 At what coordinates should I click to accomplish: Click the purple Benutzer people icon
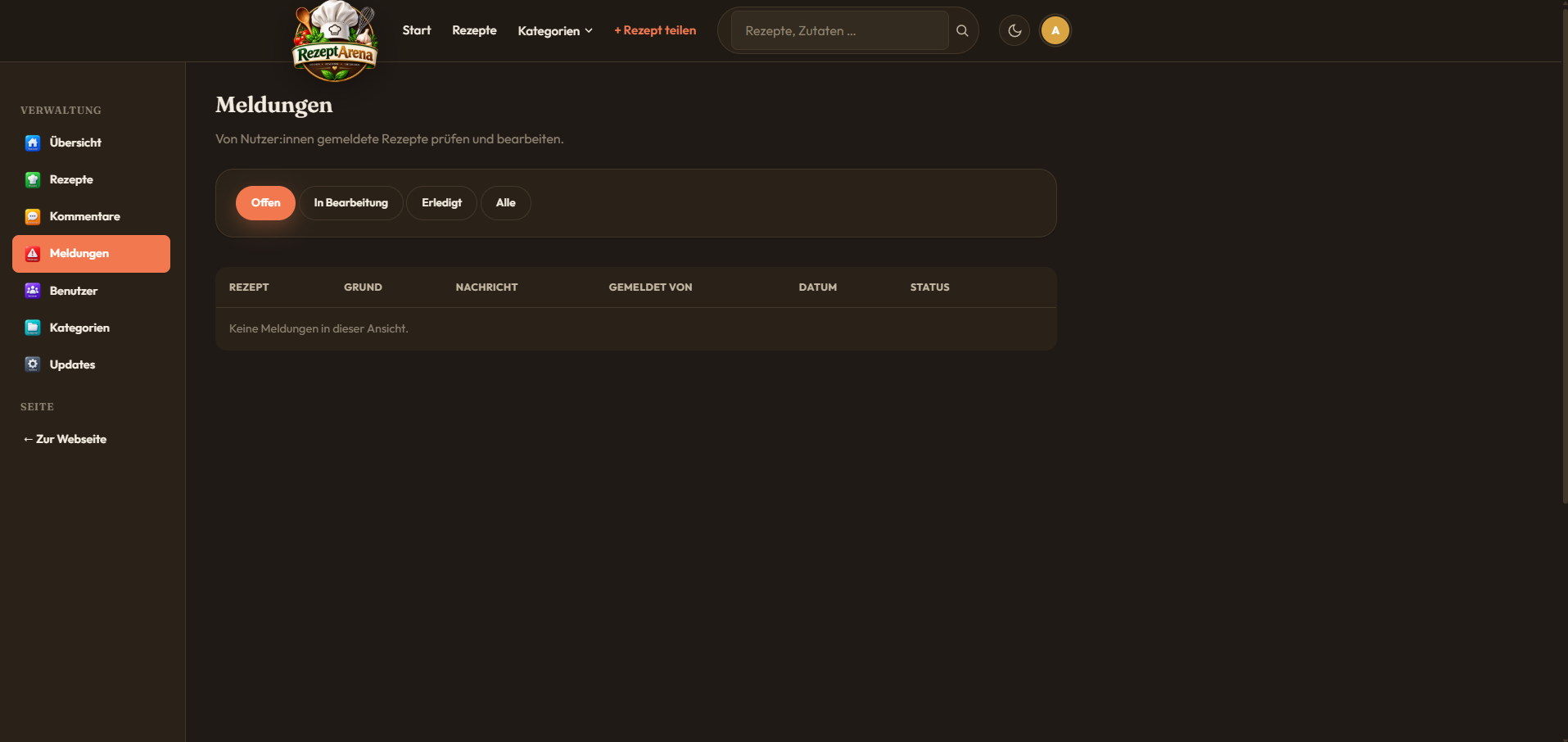[x=33, y=291]
